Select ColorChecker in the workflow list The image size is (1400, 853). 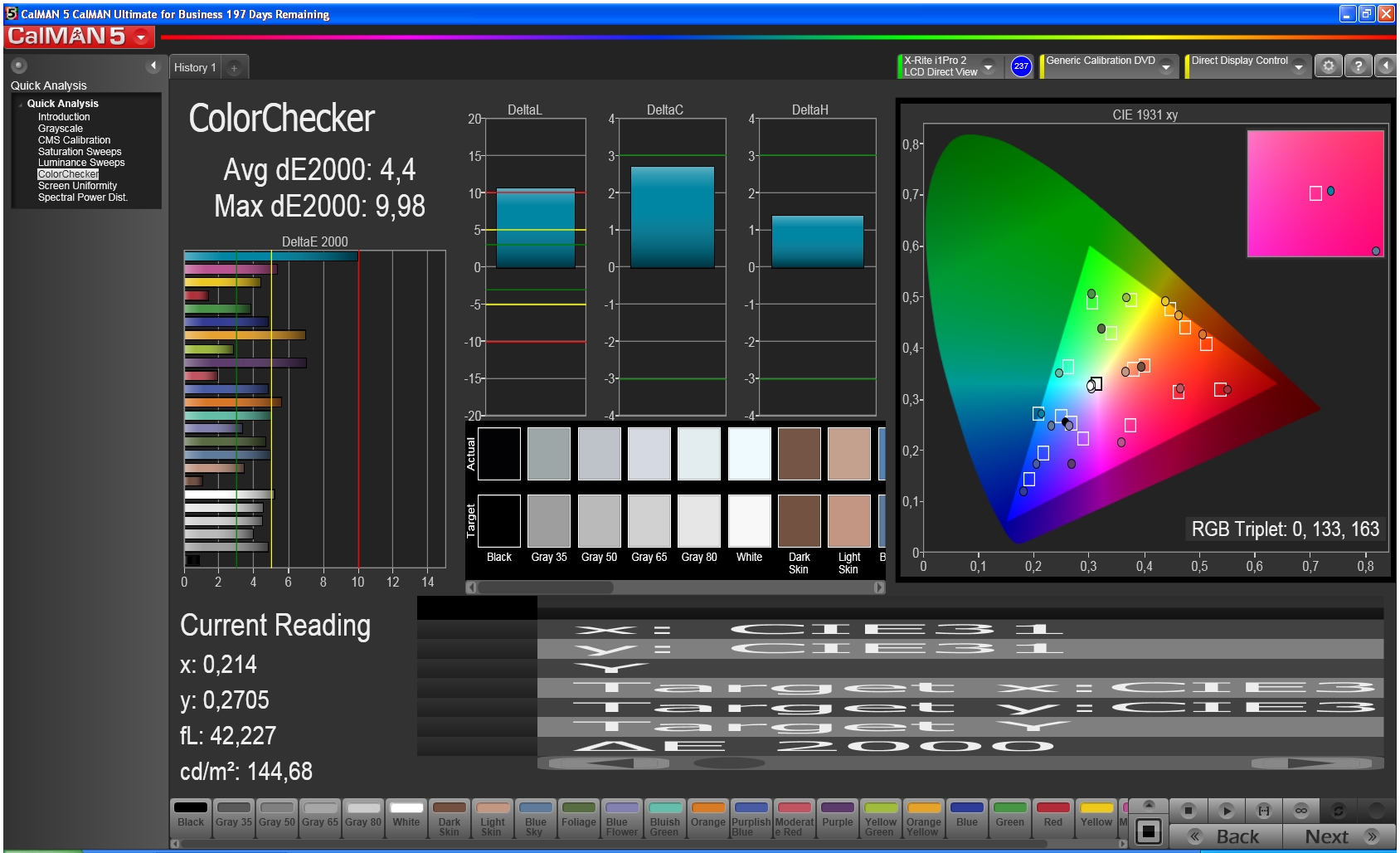coord(68,174)
